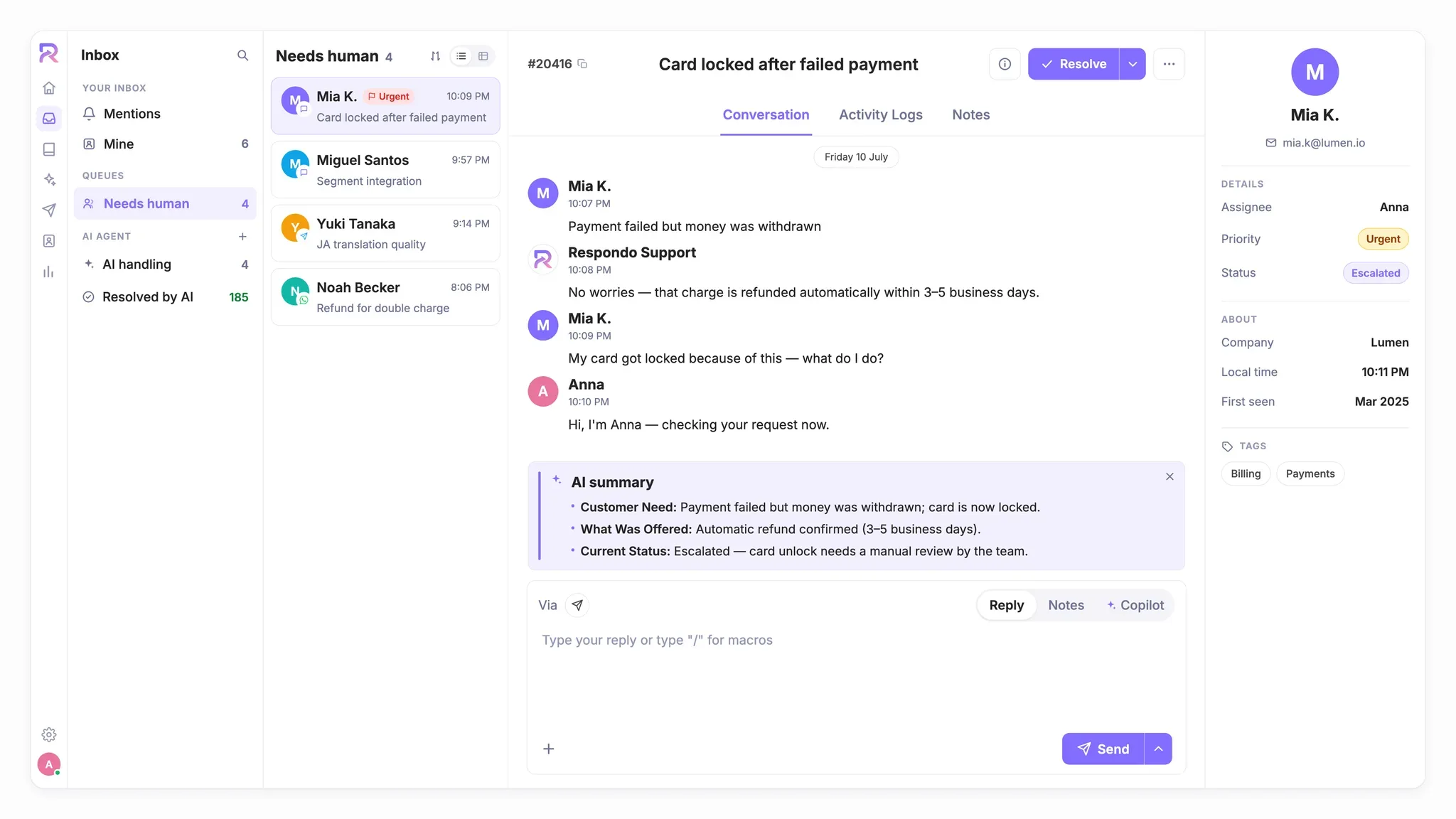The height and width of the screenshot is (819, 1456).
Task: Switch to the Conversation tab
Action: coord(766,115)
